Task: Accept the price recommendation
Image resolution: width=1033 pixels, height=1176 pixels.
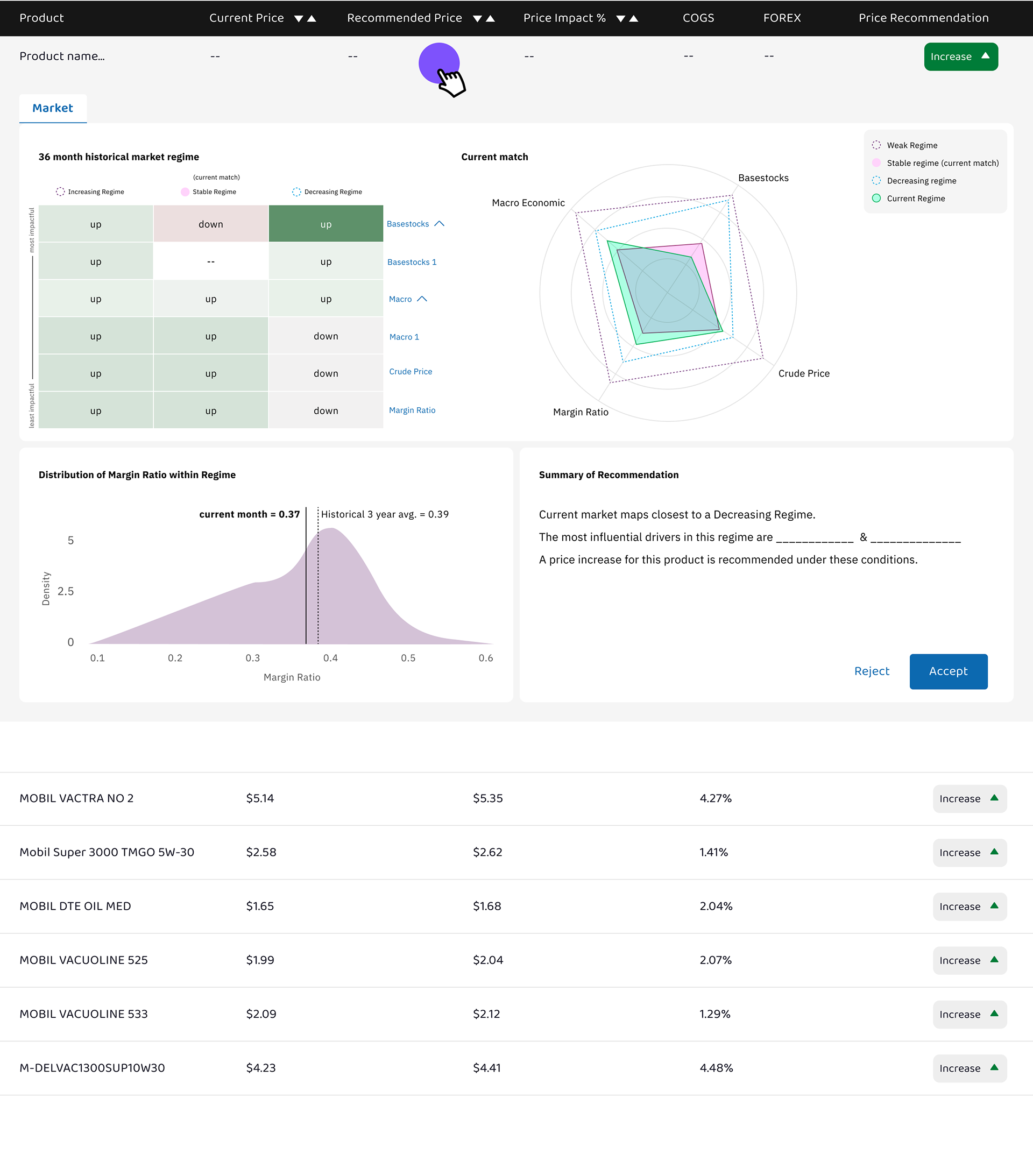Action: [948, 671]
